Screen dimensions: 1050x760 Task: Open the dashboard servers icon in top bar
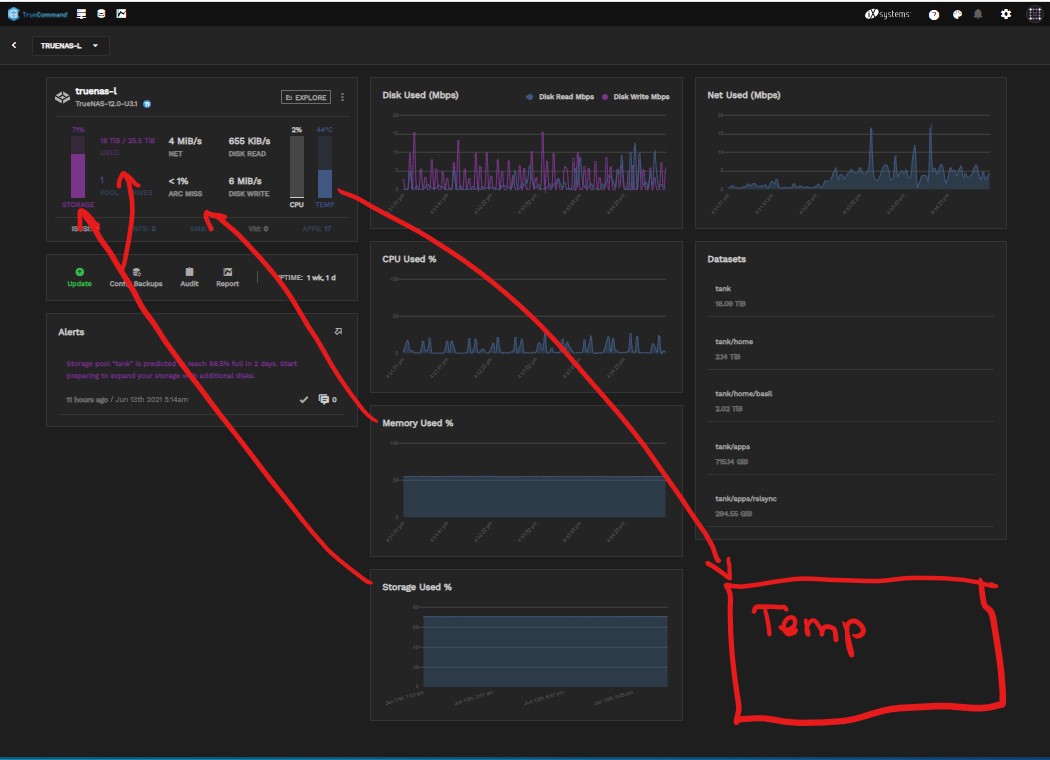point(82,14)
